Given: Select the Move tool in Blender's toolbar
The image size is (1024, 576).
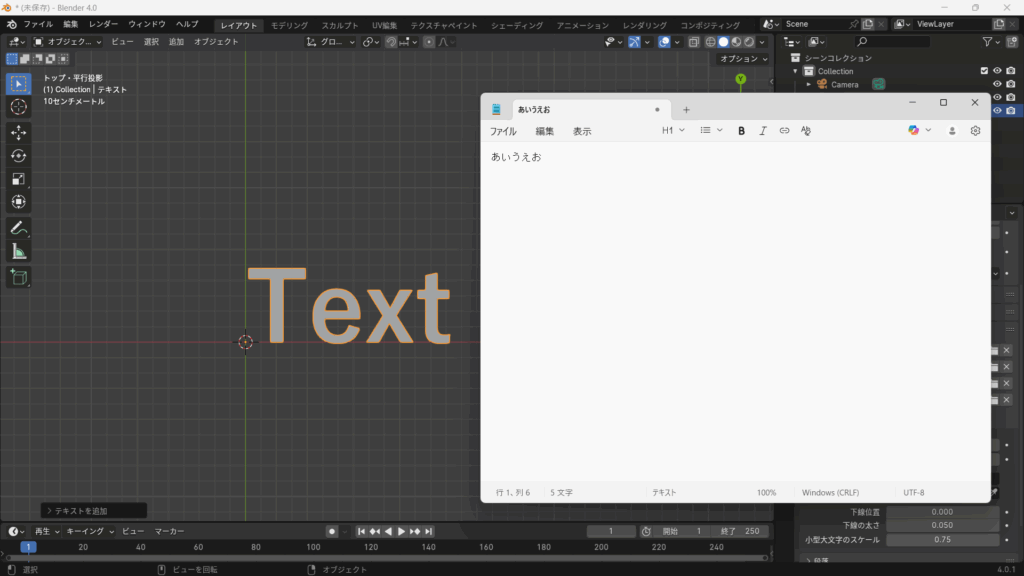Looking at the screenshot, I should coord(18,132).
